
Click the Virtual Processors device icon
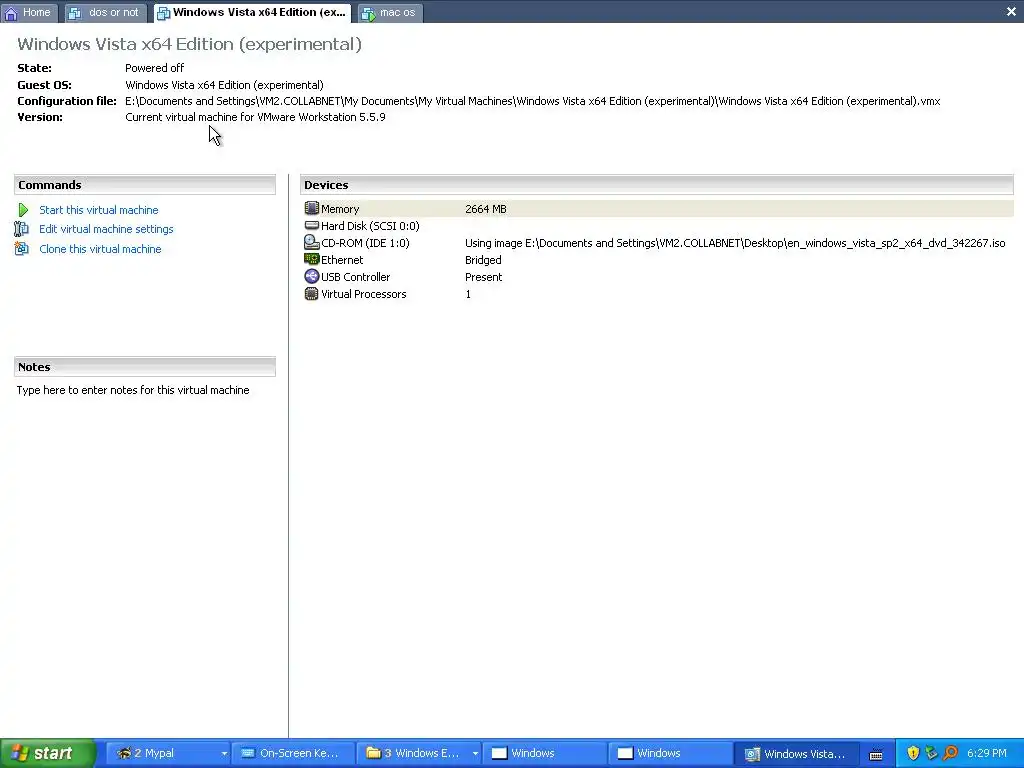pyautogui.click(x=312, y=293)
